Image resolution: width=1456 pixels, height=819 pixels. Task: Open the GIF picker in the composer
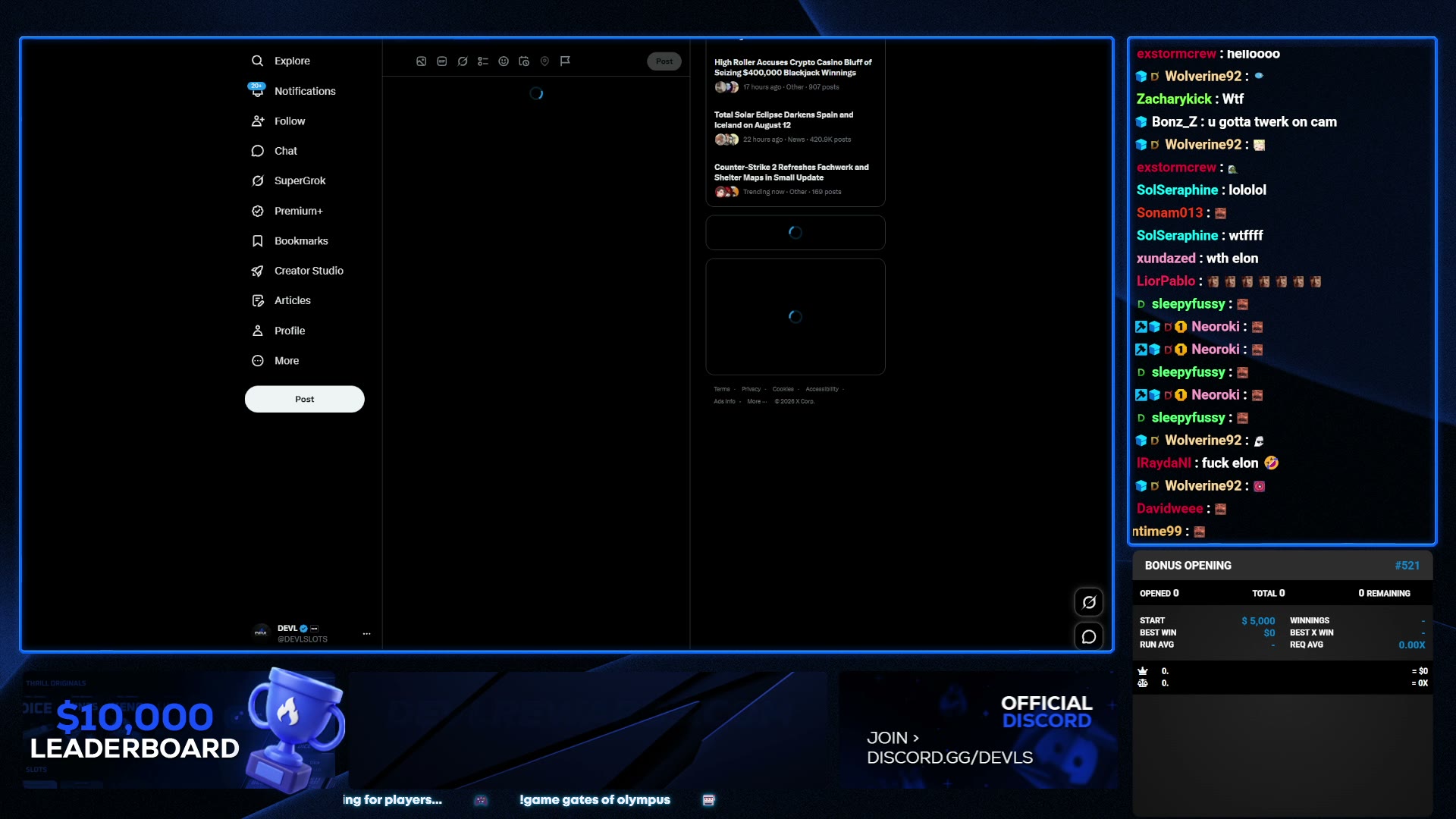(x=442, y=61)
